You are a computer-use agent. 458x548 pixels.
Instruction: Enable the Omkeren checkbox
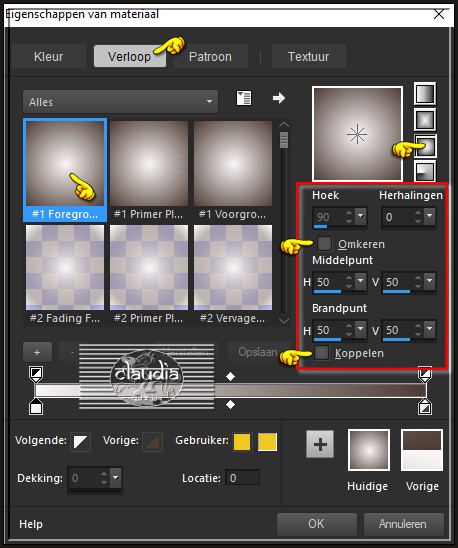point(324,244)
